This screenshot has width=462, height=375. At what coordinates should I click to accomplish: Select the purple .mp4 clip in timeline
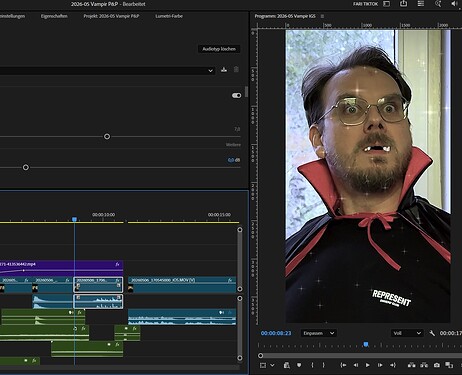61,268
